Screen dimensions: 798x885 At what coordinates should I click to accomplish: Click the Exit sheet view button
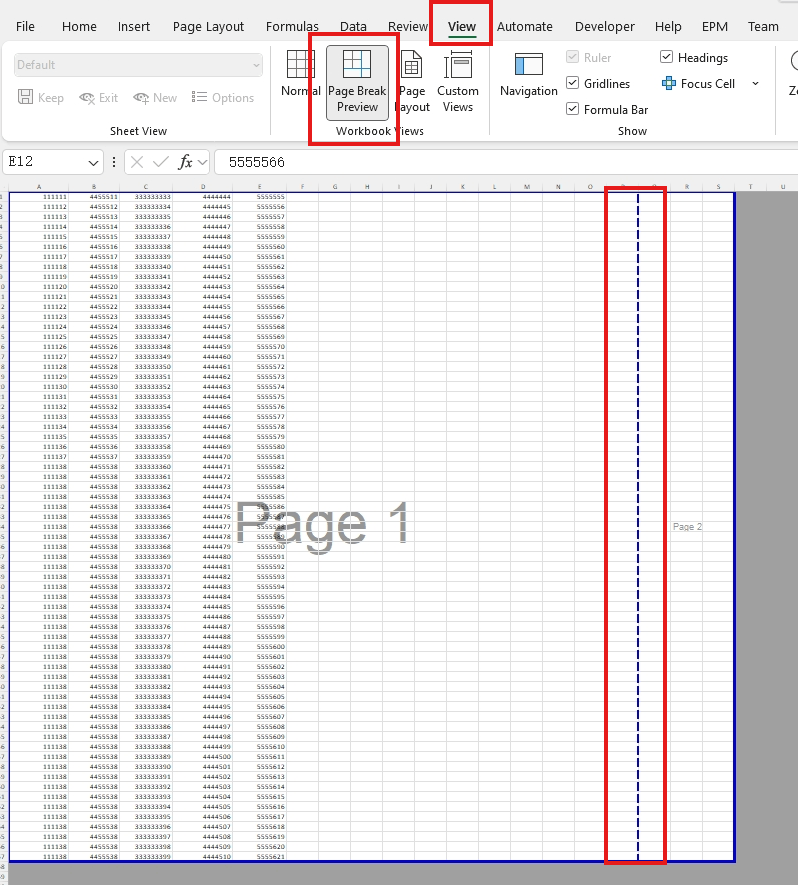click(99, 98)
